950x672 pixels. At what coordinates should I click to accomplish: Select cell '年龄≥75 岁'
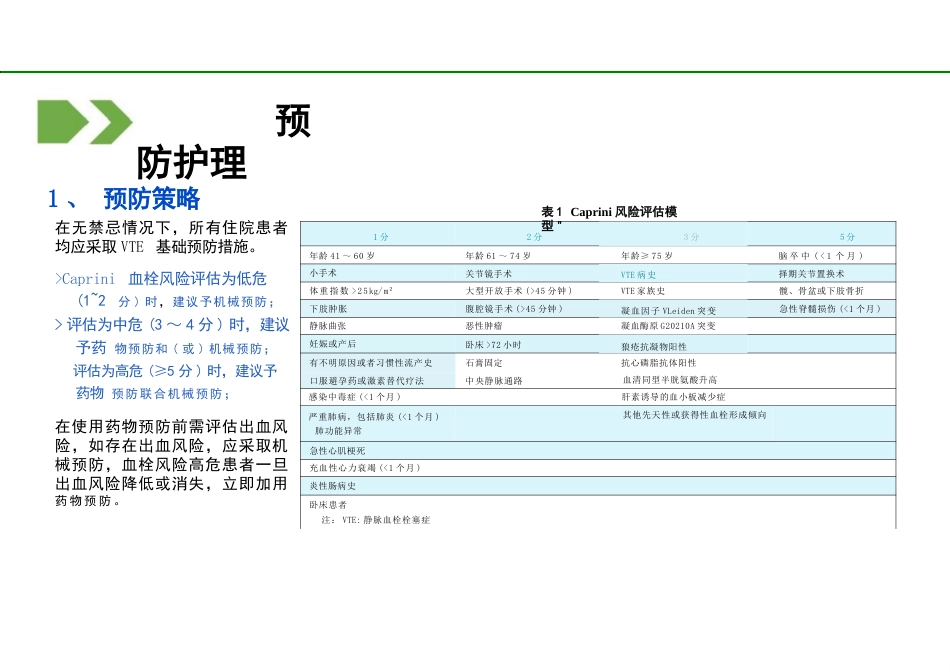coord(647,256)
